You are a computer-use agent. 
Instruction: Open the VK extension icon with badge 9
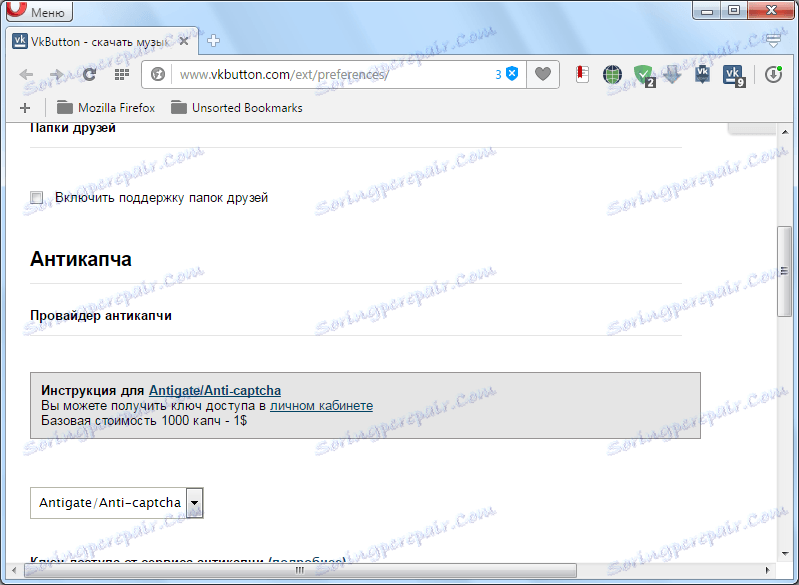pyautogui.click(x=734, y=75)
